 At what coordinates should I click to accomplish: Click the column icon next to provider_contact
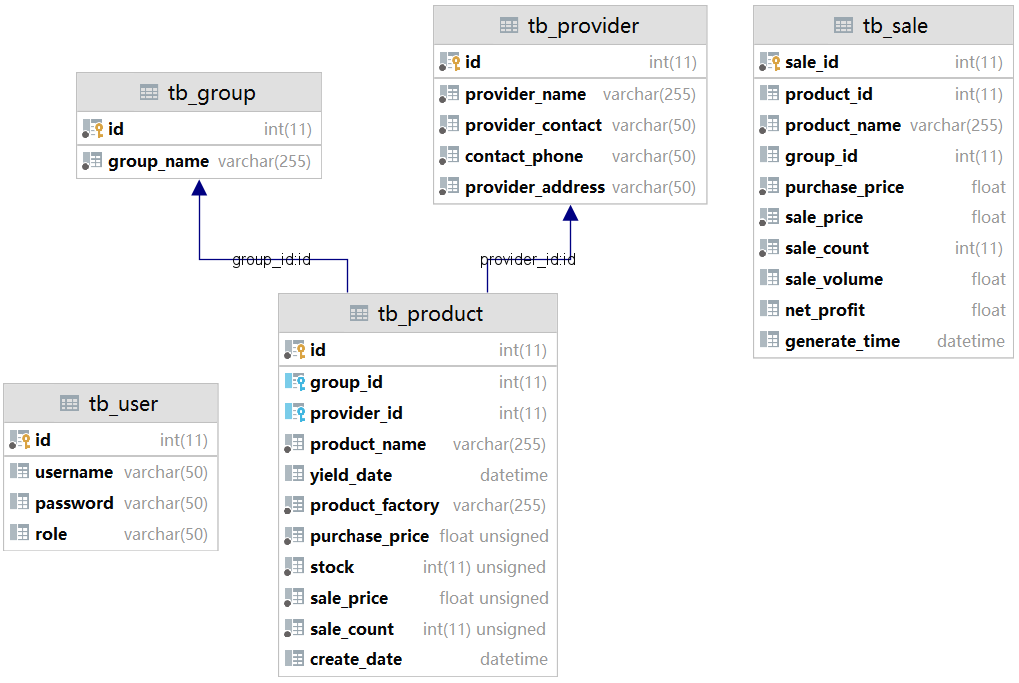point(449,125)
